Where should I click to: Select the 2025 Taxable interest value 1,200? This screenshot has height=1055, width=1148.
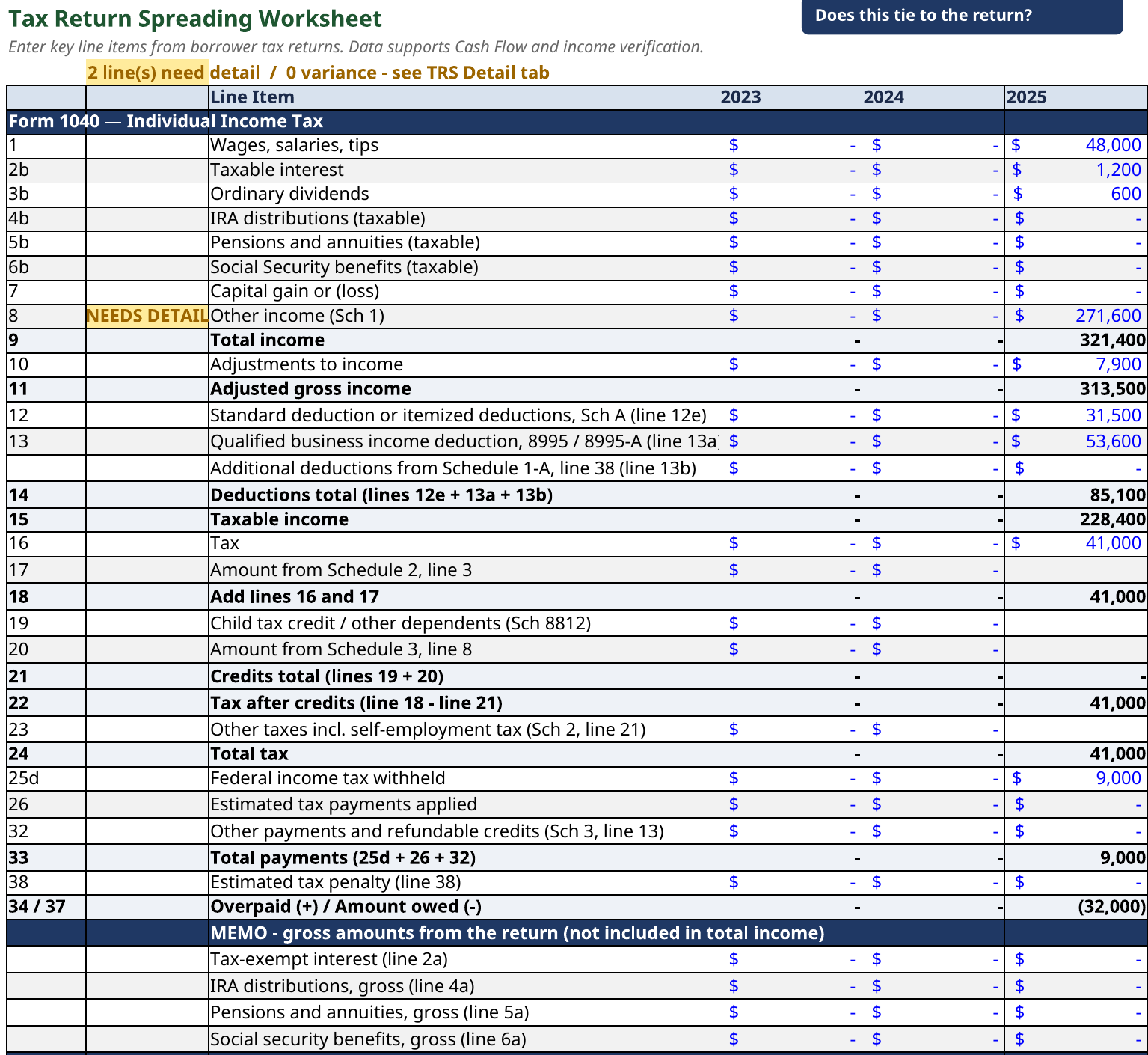click(x=1075, y=171)
